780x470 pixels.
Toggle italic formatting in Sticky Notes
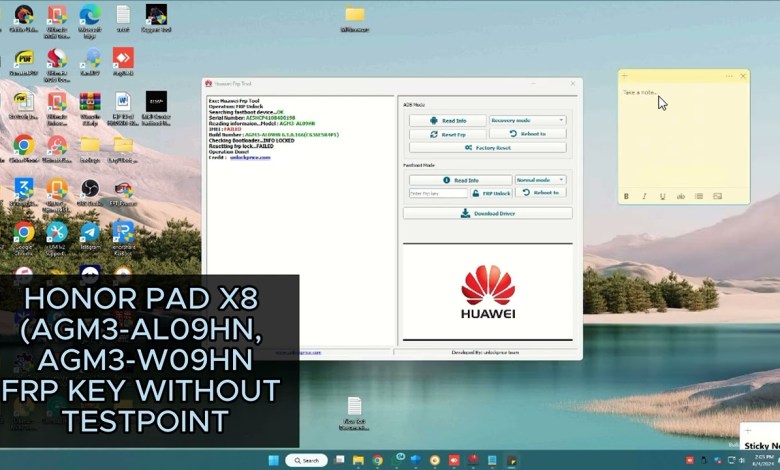tap(644, 196)
